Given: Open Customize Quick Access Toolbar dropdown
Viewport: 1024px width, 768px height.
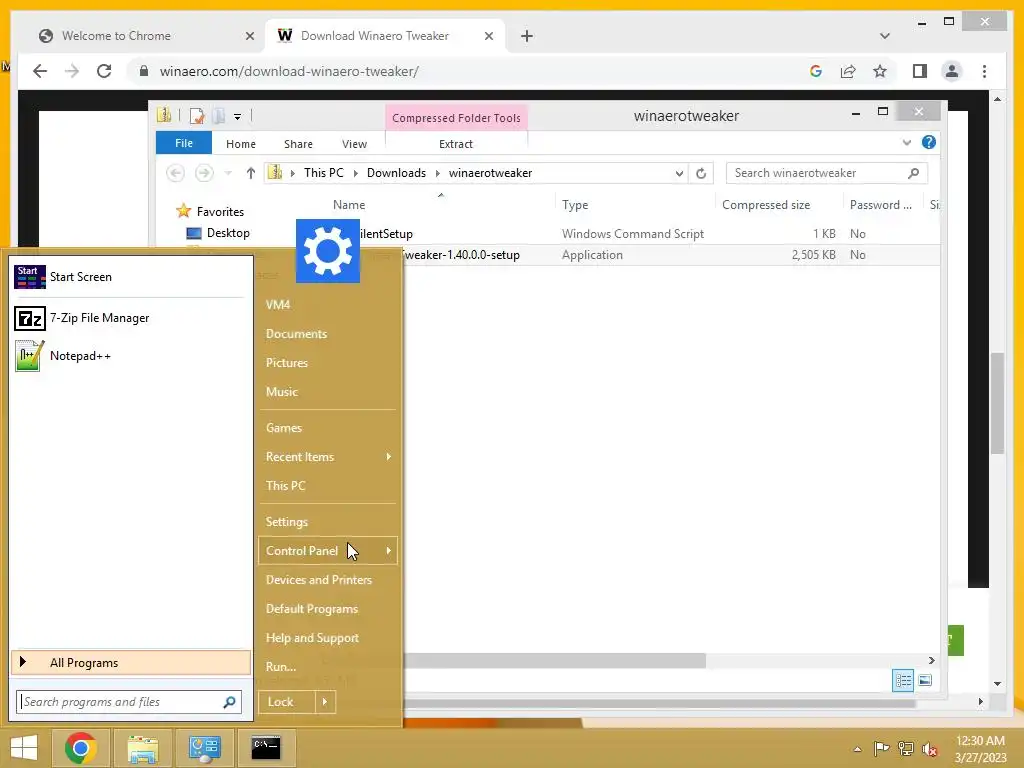Looking at the screenshot, I should coord(238,117).
